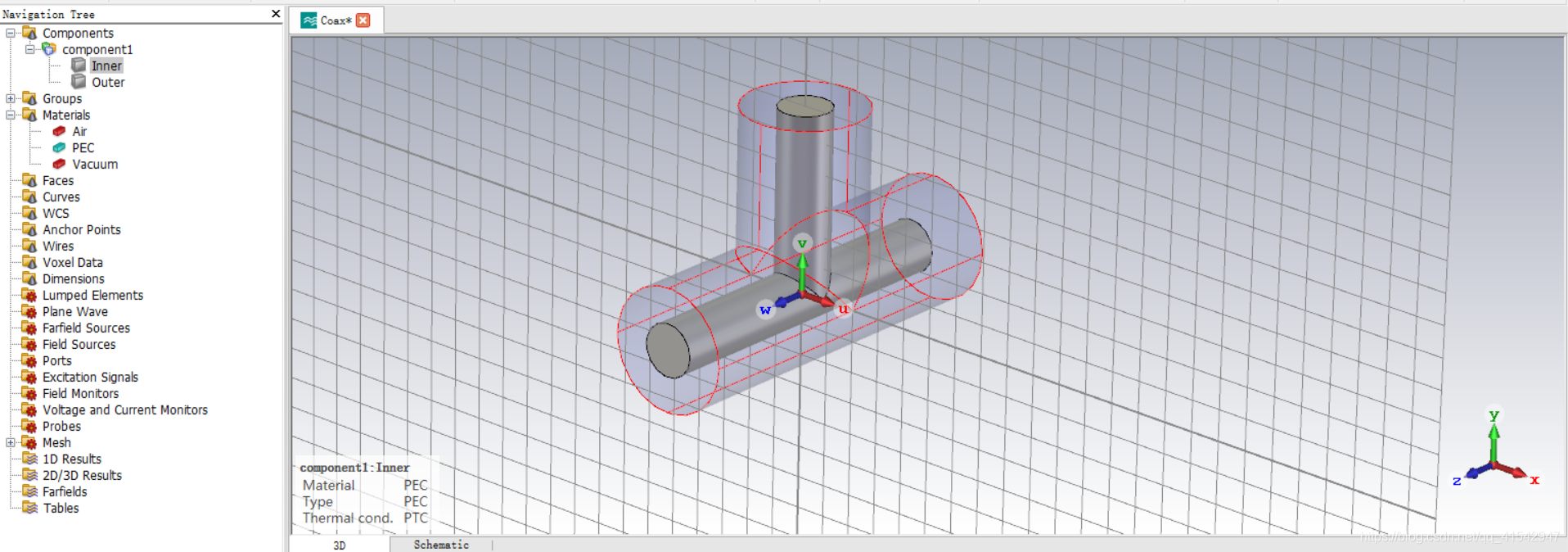Select the Air material entry
Viewport: 1568px width, 552px height.
click(79, 131)
